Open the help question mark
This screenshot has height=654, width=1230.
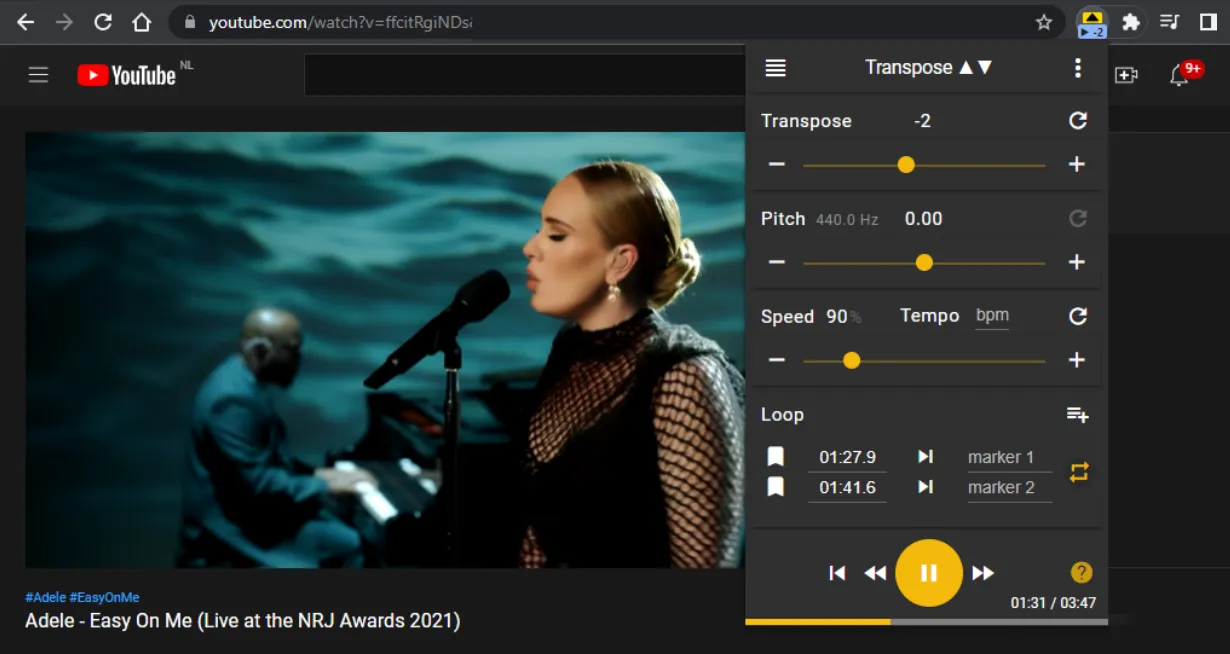click(x=1081, y=572)
